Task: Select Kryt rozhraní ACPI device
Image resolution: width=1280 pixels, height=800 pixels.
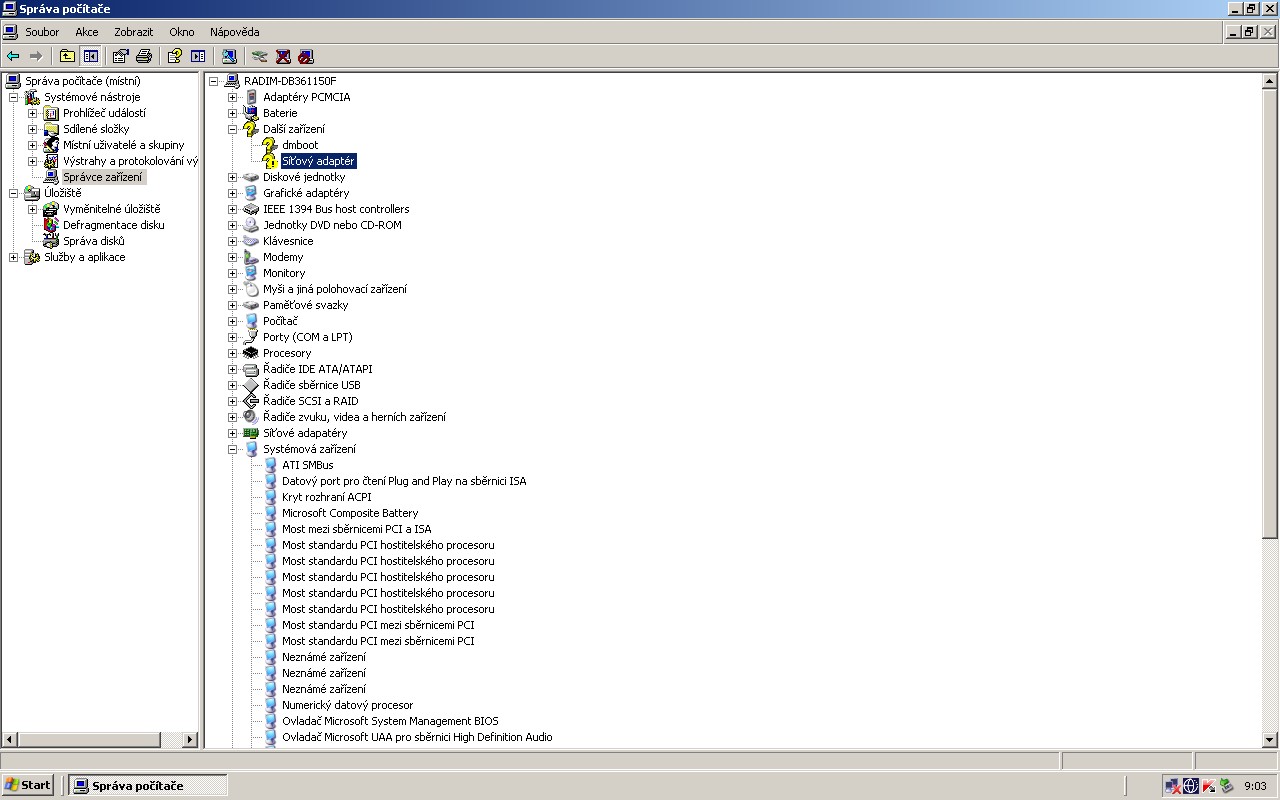Action: (326, 497)
